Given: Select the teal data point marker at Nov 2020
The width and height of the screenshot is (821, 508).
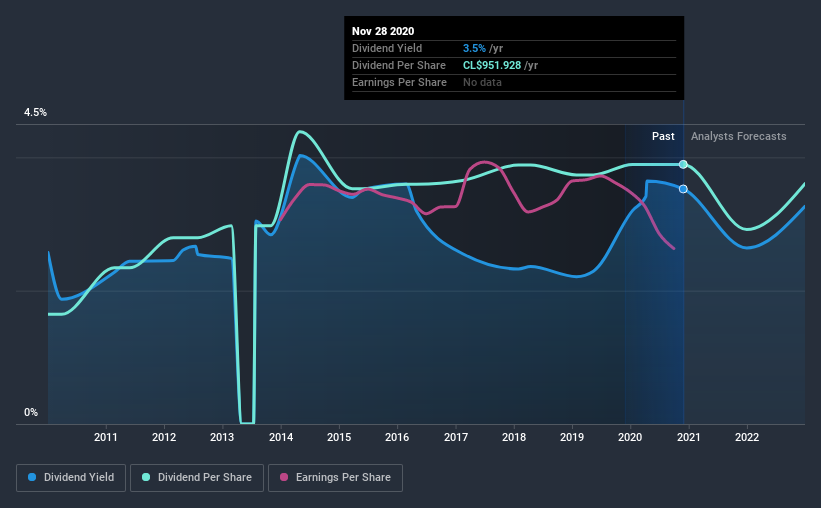Looking at the screenshot, I should point(683,164).
